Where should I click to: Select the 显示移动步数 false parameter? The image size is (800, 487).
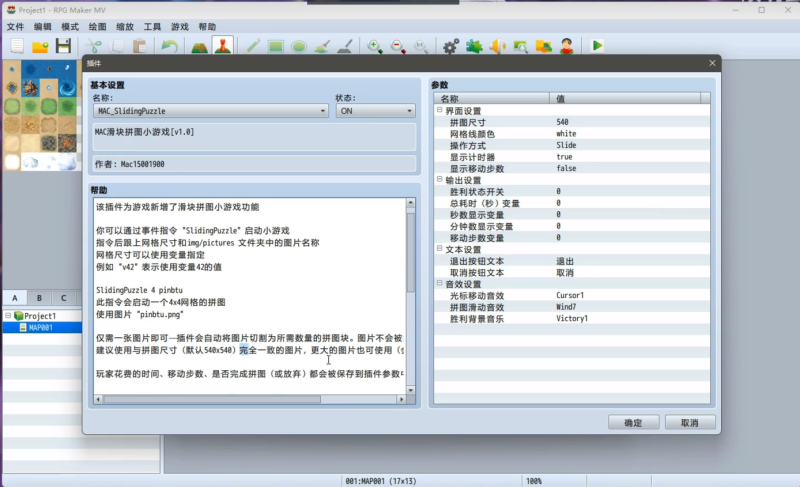click(x=571, y=168)
